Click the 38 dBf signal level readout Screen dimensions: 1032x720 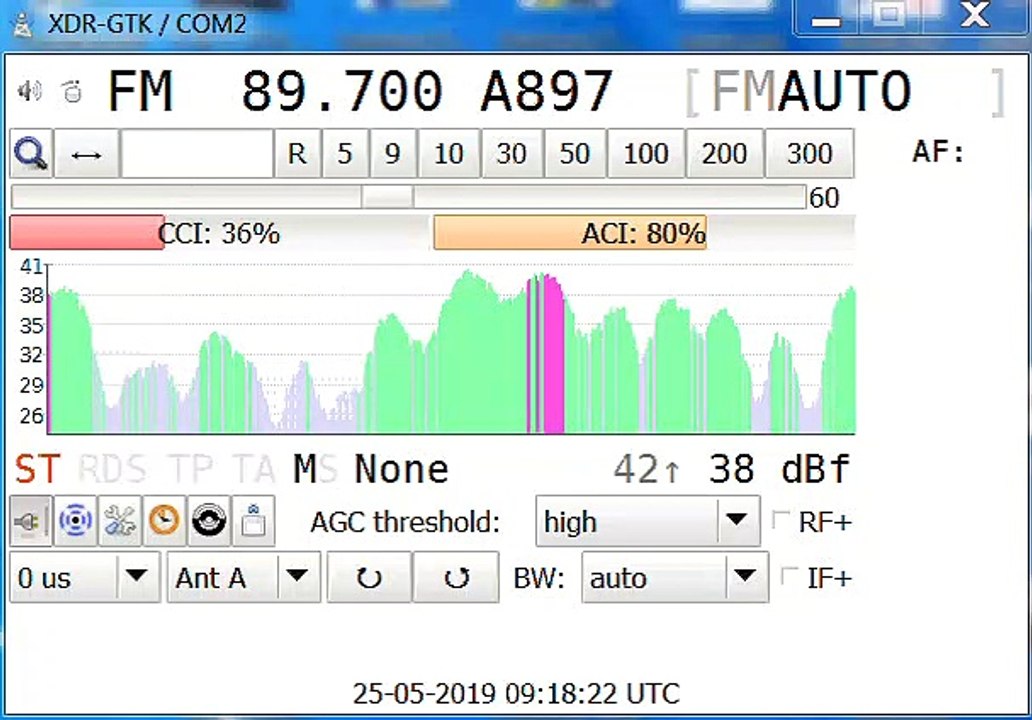click(779, 469)
